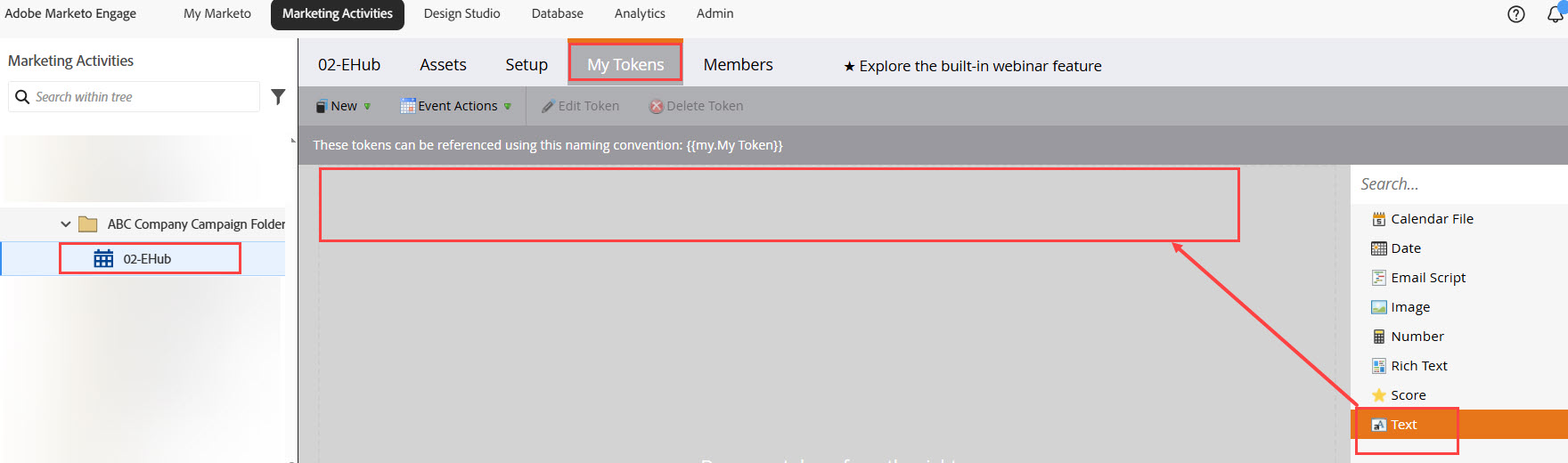Select the Score star token icon

coord(1379,395)
